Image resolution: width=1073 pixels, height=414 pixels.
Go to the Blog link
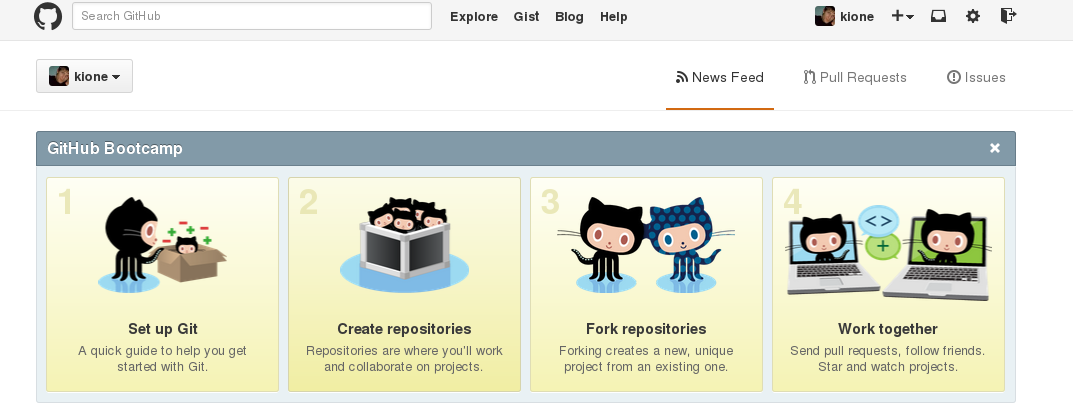(x=569, y=17)
